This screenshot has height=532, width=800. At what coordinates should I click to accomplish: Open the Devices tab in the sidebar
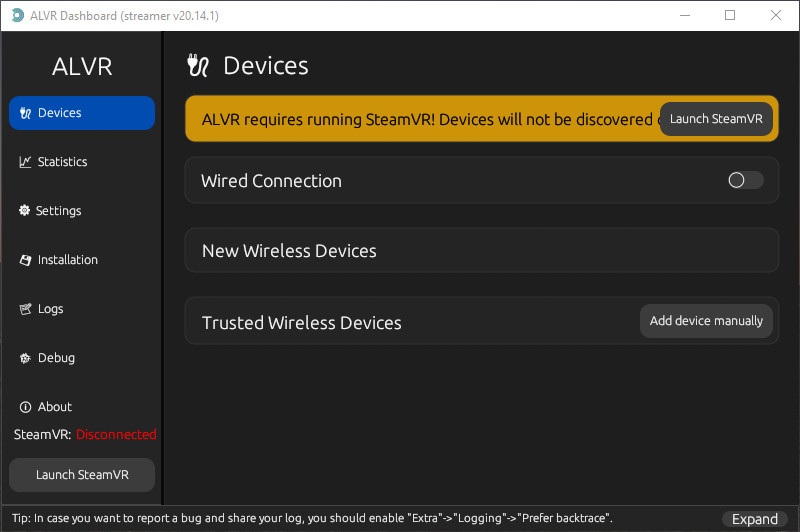(x=82, y=113)
